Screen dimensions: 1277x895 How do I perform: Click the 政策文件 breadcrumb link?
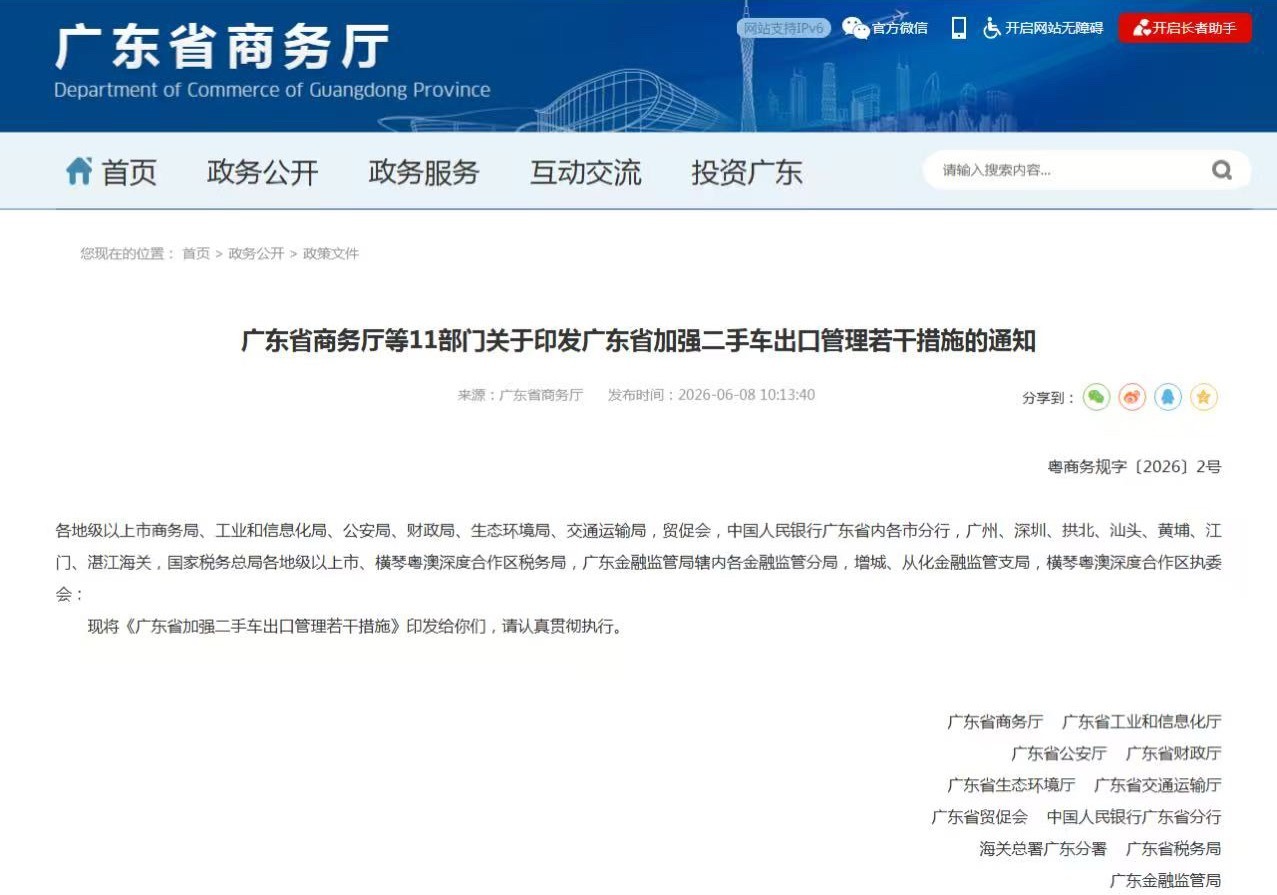331,254
